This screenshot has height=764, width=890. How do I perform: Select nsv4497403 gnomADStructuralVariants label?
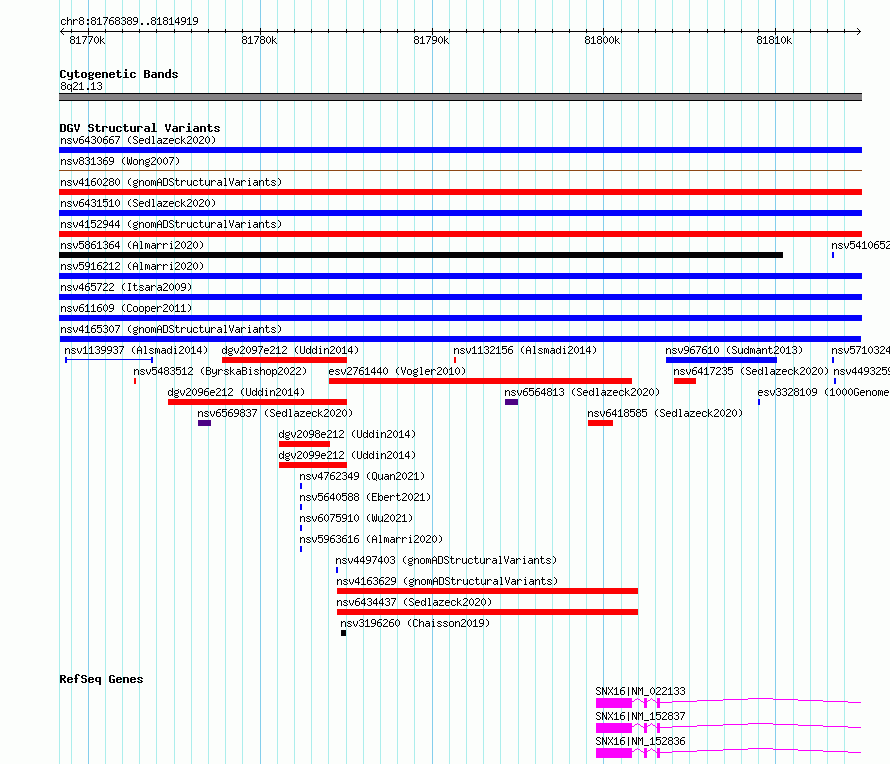[x=446, y=560]
